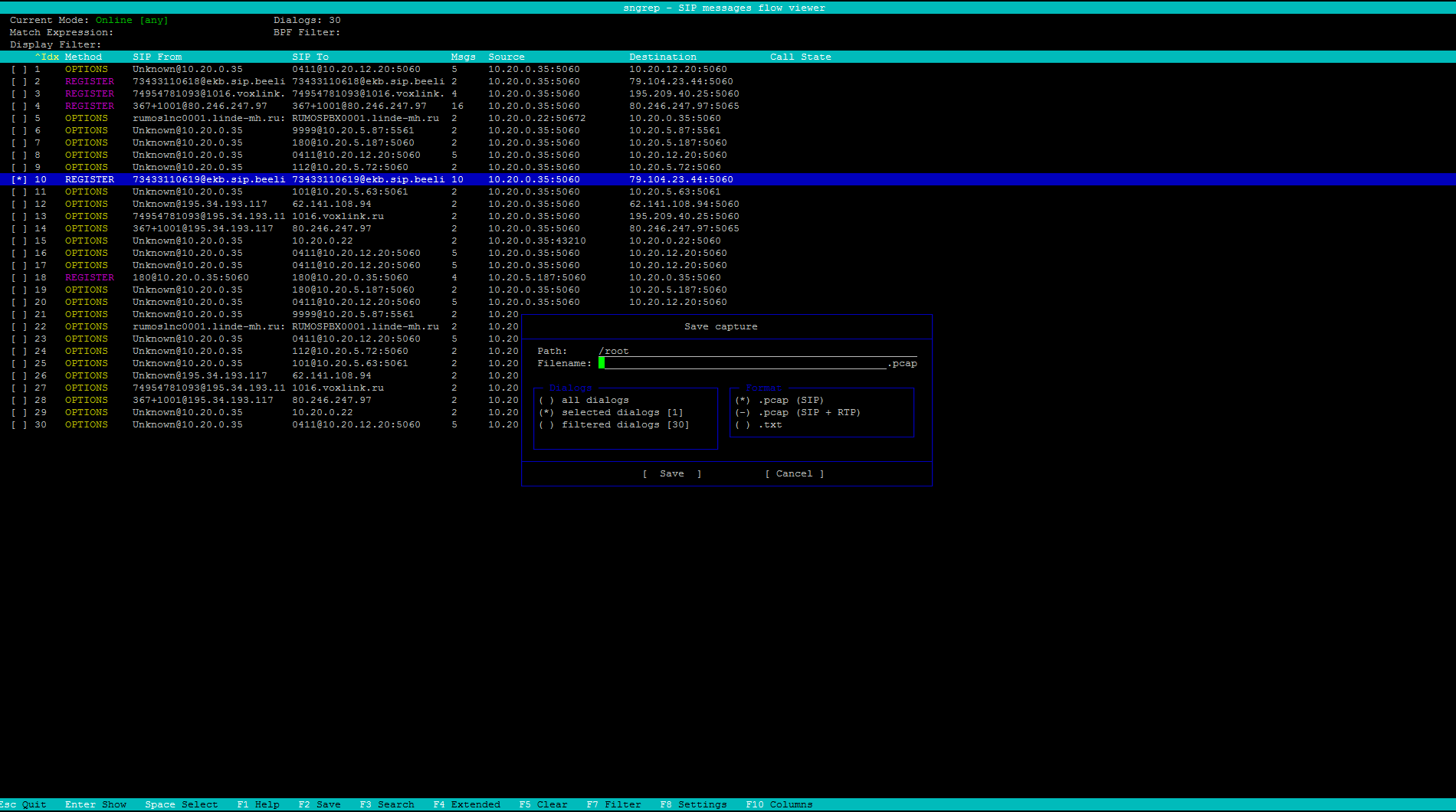The width and height of the screenshot is (1456, 812).
Task: Click source 10.20.0.35:43210 in row 15
Action: coord(537,241)
